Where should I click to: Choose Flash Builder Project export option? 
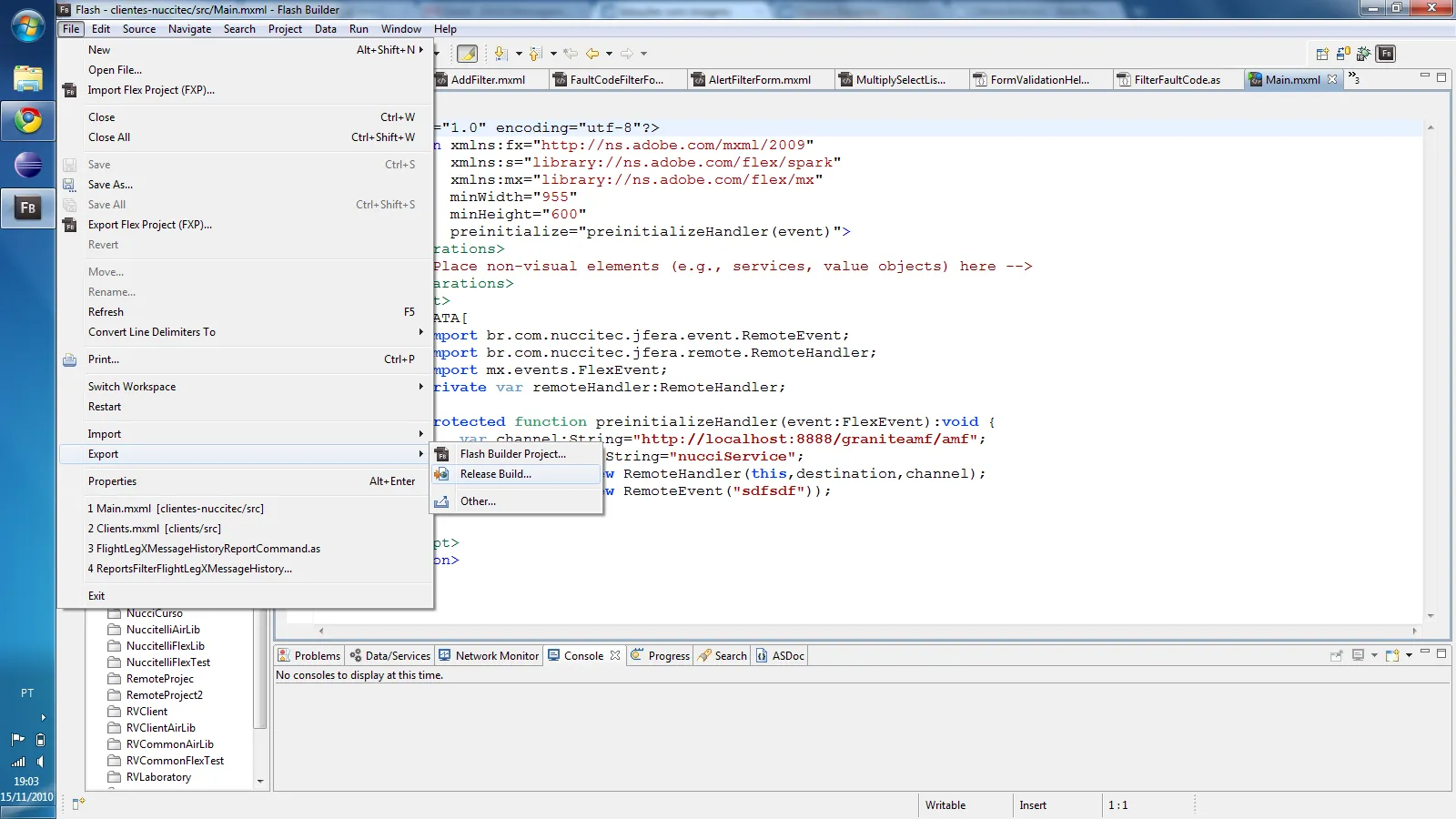pos(512,454)
